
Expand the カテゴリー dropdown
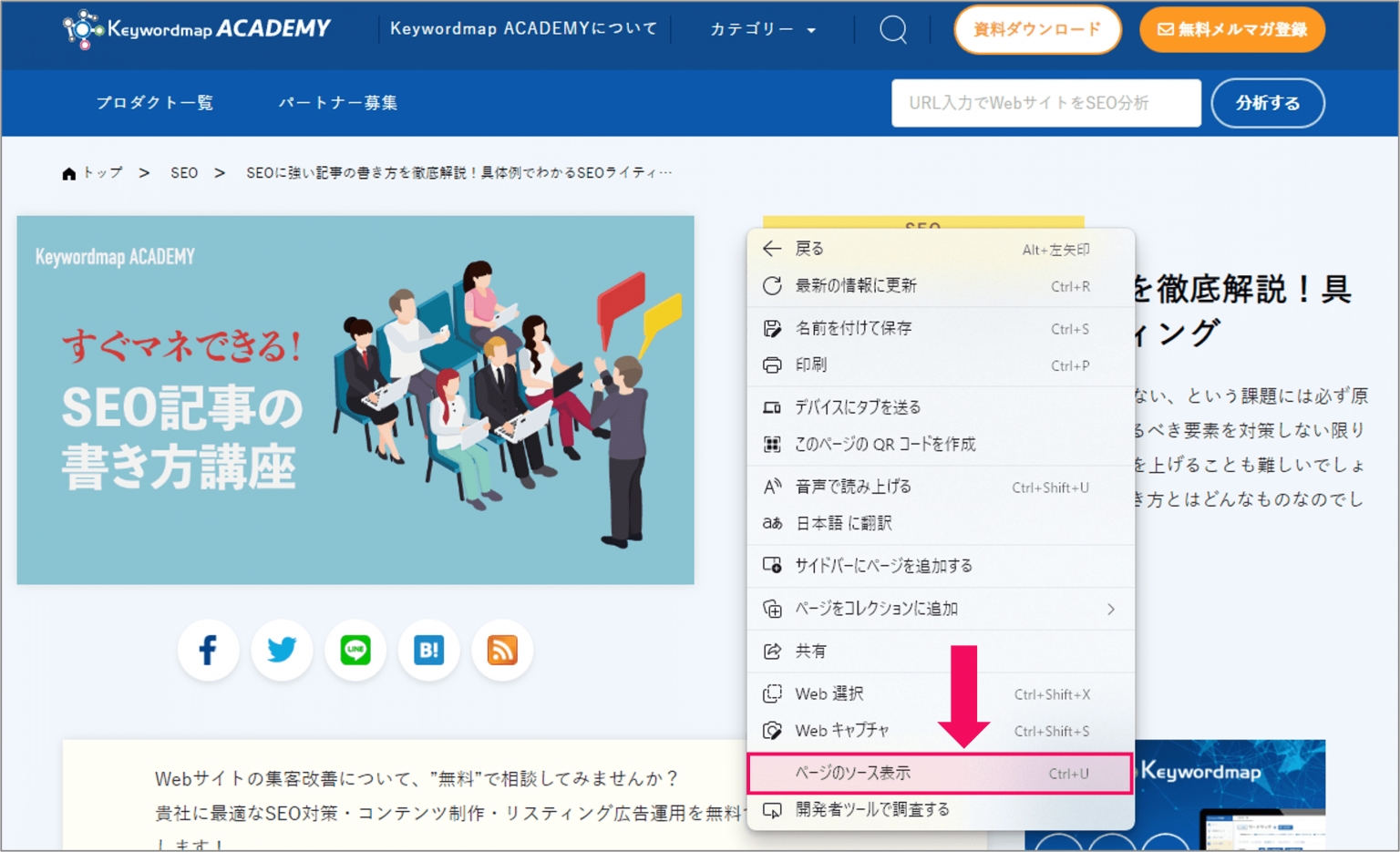(x=763, y=29)
